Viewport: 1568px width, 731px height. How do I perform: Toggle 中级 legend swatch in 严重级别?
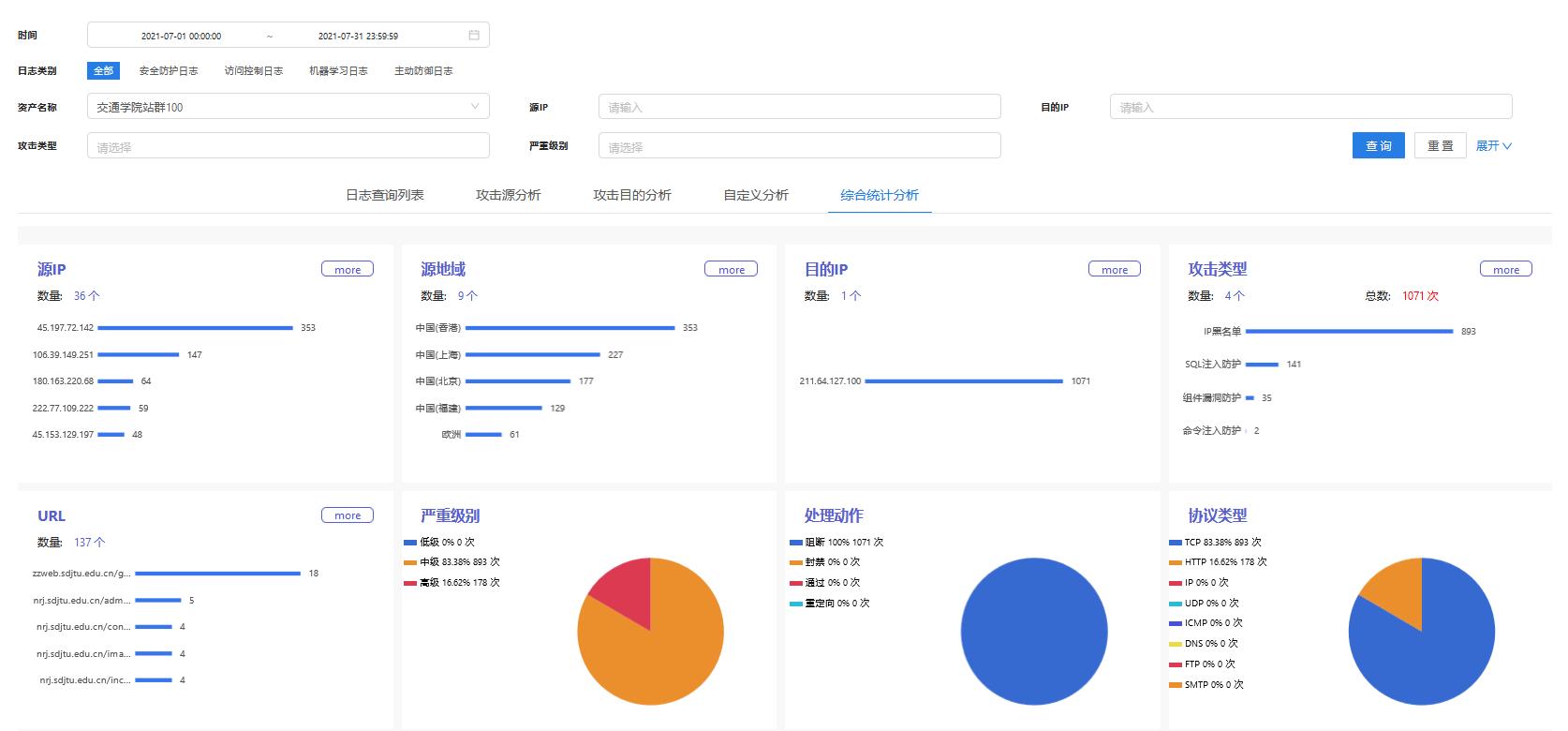[410, 562]
